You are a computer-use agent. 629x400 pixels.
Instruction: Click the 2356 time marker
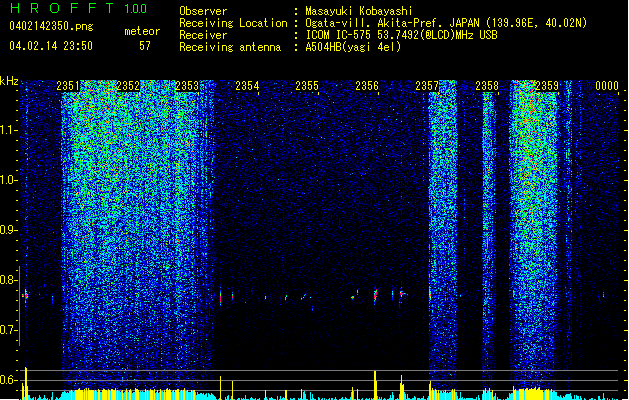pyautogui.click(x=367, y=86)
